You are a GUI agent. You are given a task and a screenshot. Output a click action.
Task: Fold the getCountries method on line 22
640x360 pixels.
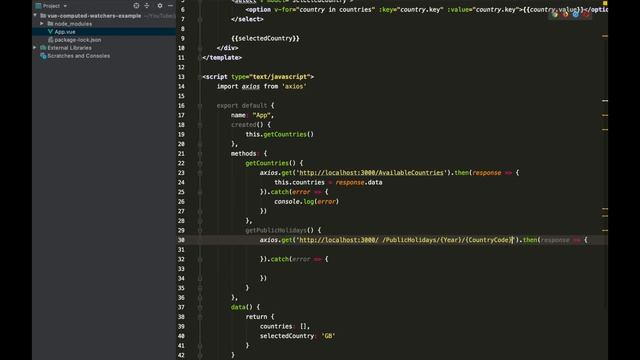tap(200, 163)
